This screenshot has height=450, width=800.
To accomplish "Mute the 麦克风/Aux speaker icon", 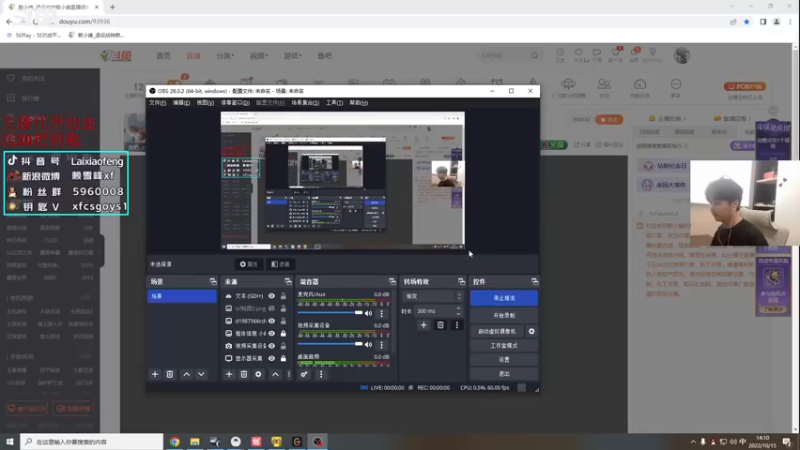I will (368, 313).
